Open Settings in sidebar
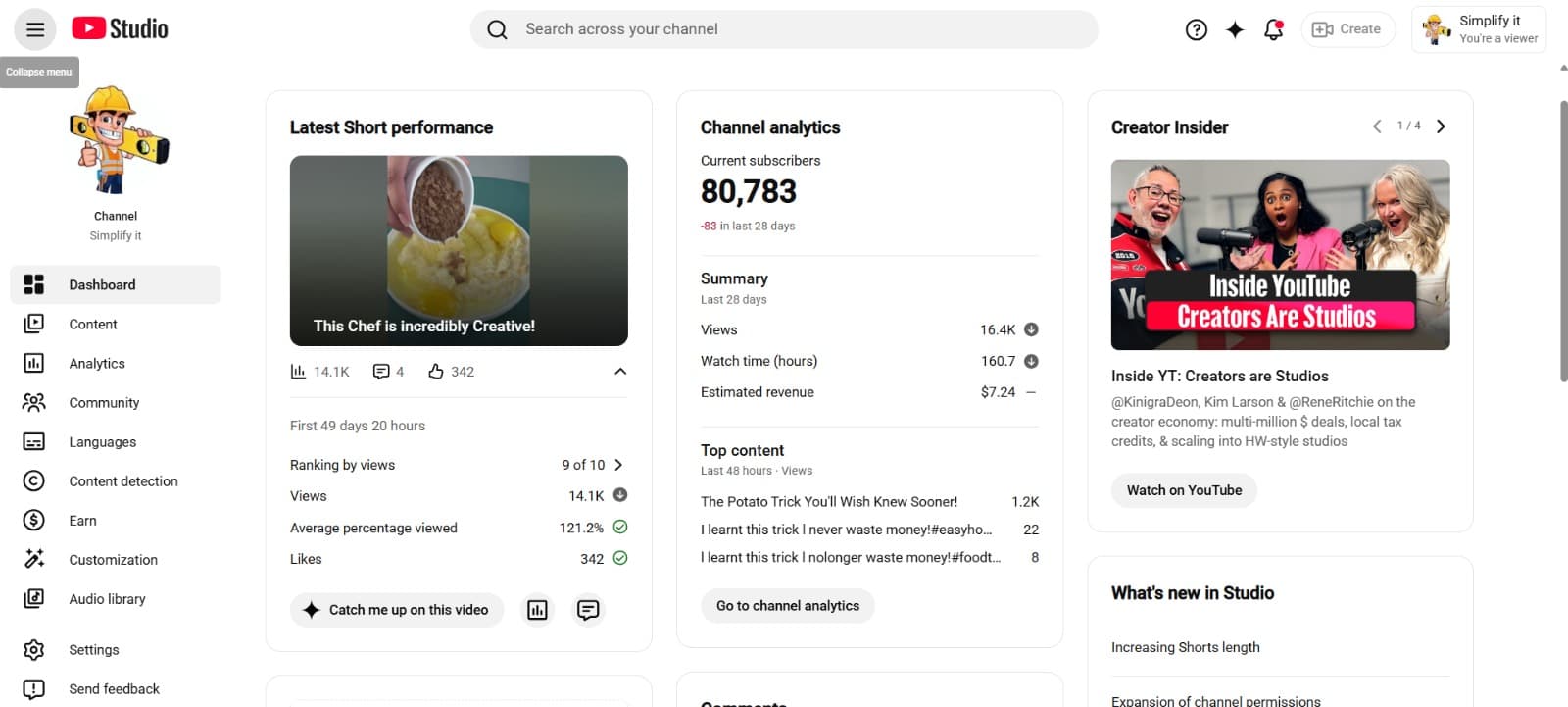1568x707 pixels. tap(116, 649)
